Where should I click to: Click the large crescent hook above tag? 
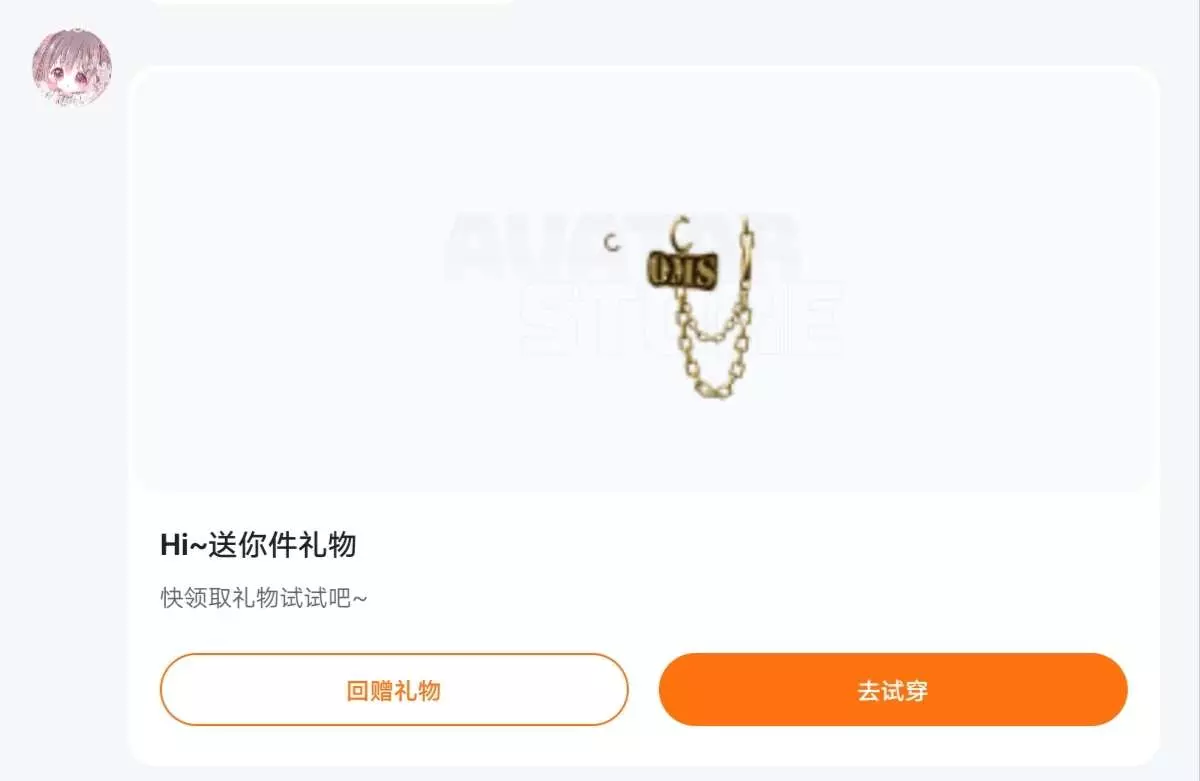coord(681,234)
